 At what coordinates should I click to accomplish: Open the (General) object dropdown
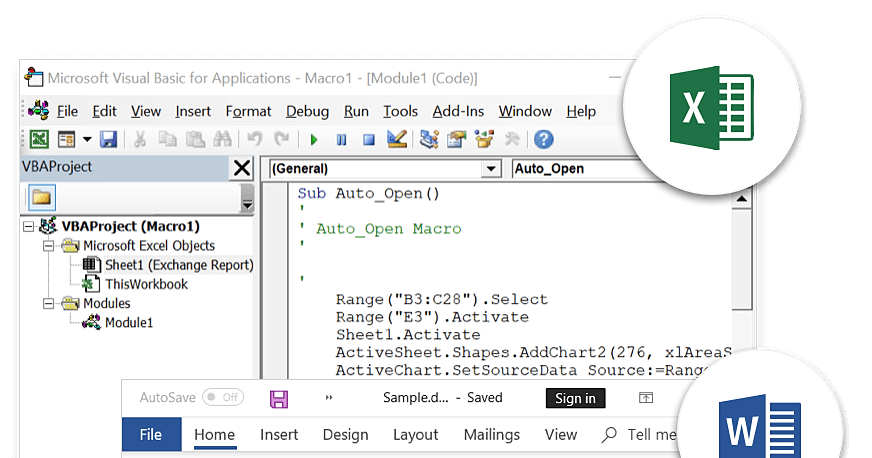click(490, 169)
